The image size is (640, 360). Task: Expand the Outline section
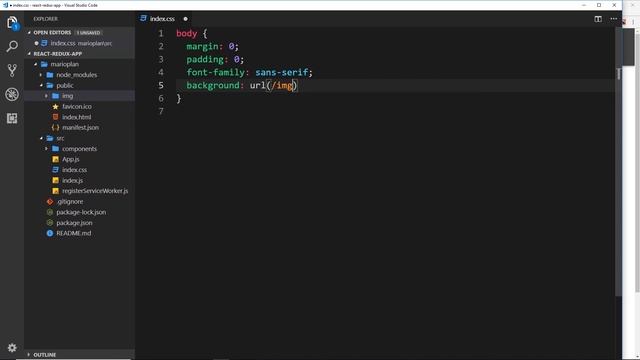tap(29, 355)
